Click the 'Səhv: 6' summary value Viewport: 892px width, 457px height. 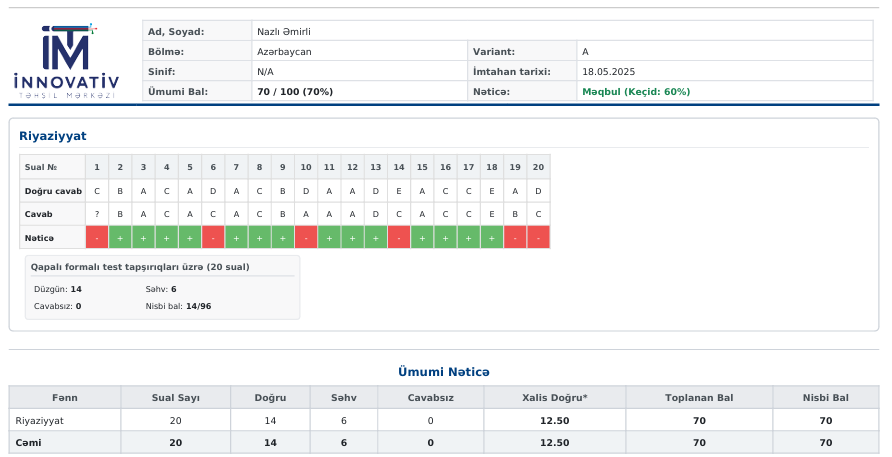[161, 289]
